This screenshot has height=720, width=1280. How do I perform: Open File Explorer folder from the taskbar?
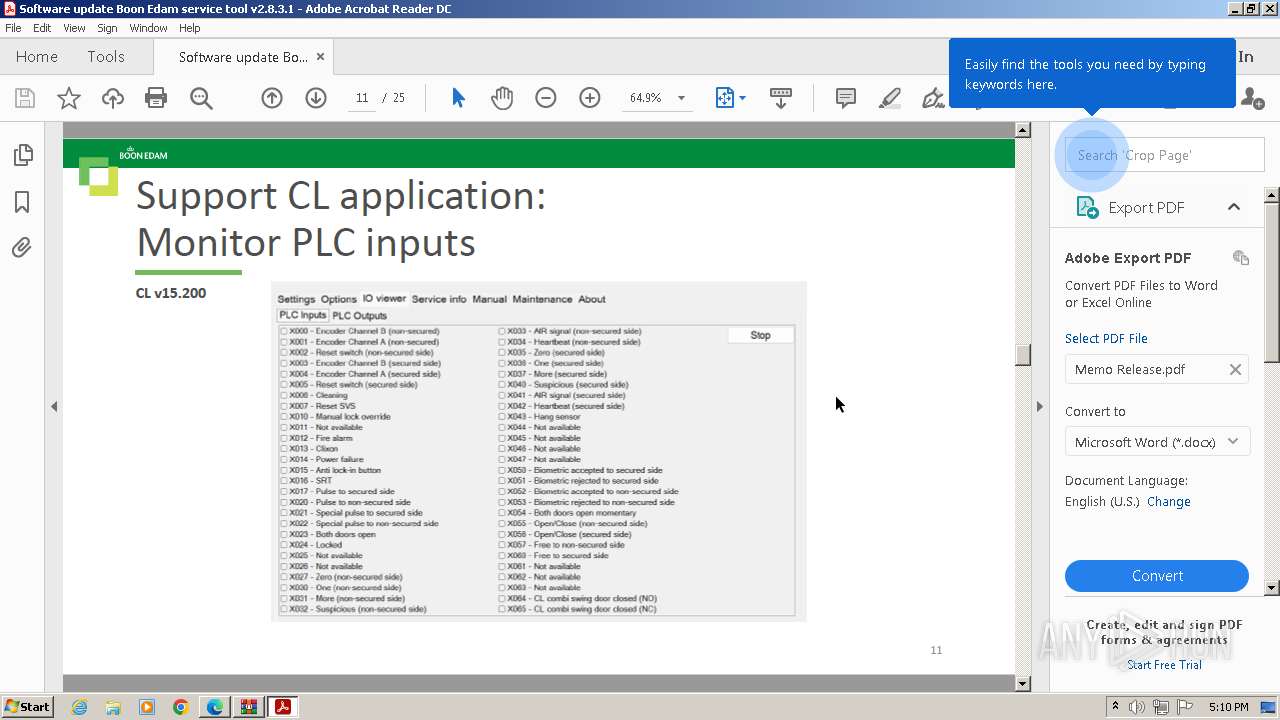click(x=113, y=707)
